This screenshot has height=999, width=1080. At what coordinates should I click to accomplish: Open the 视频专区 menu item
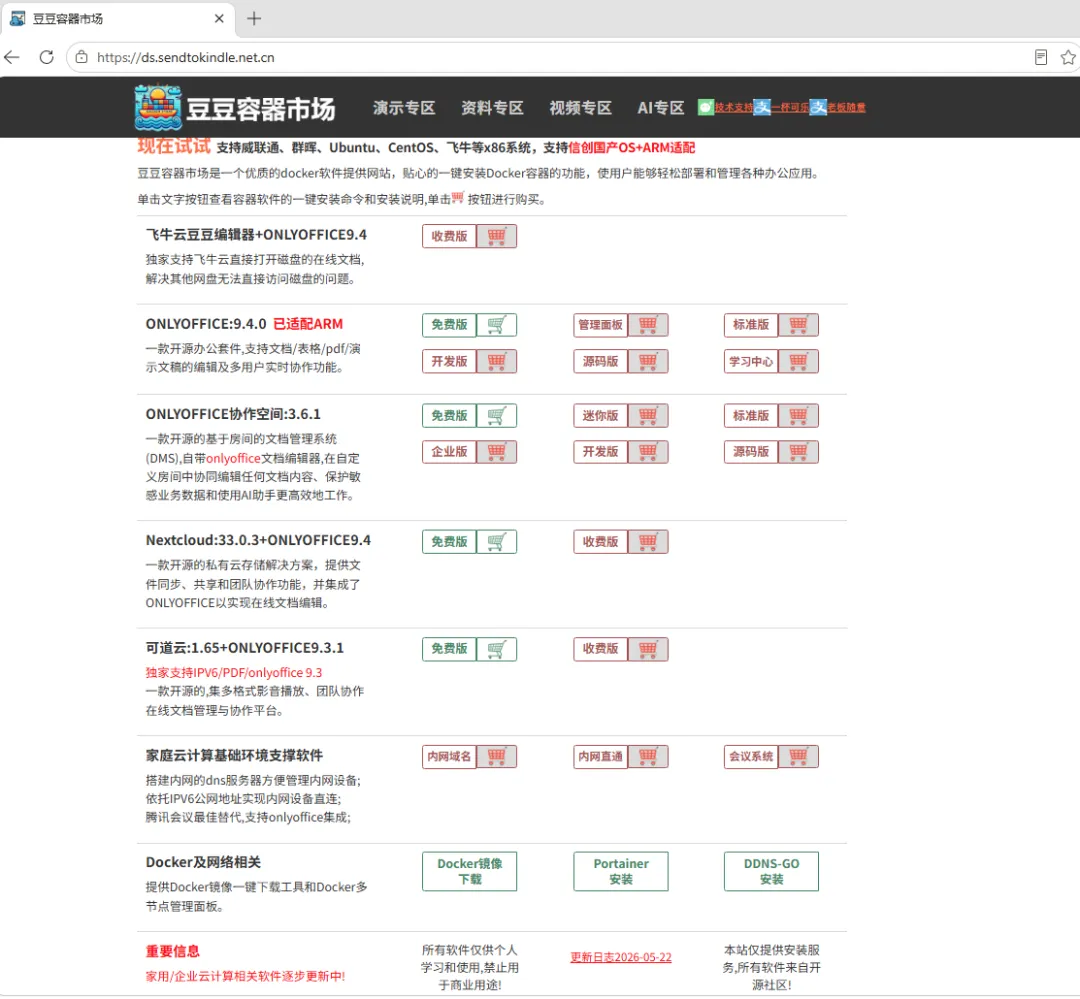[581, 108]
